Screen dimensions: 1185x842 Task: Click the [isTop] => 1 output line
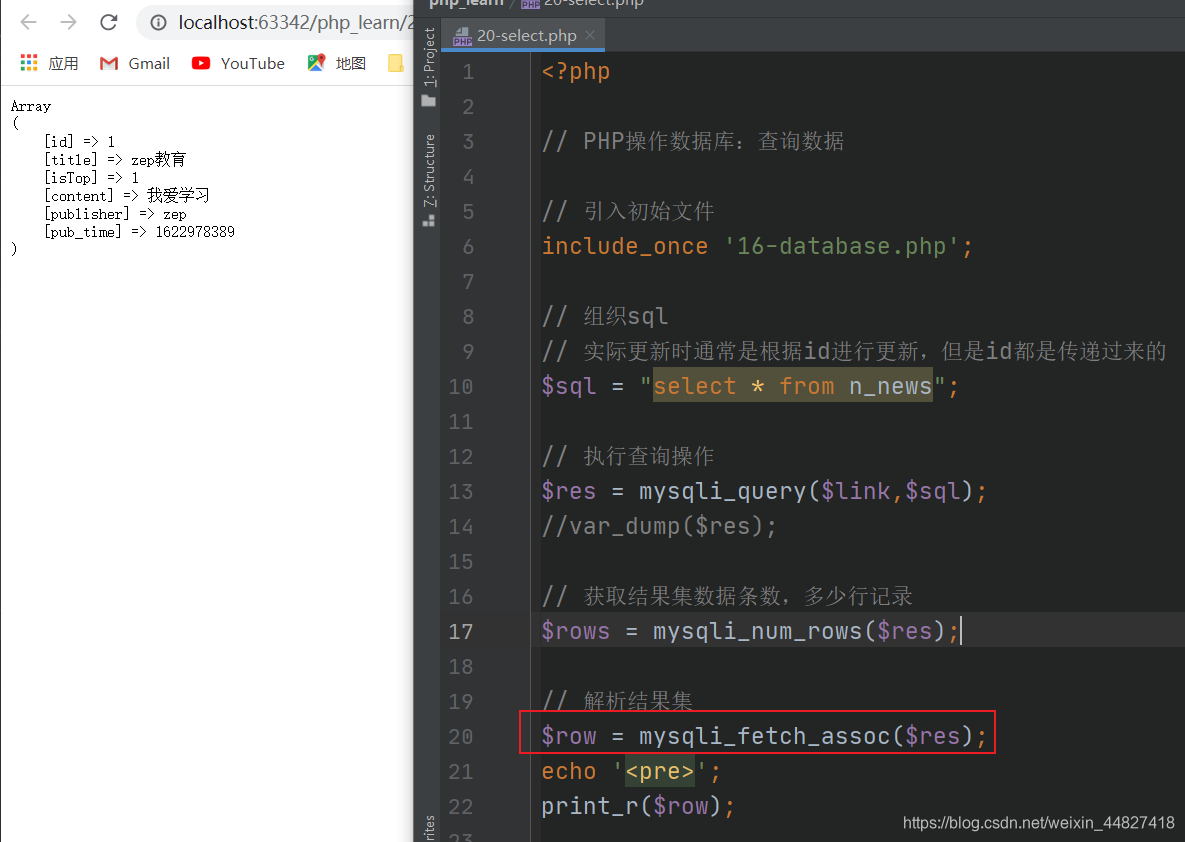click(91, 178)
